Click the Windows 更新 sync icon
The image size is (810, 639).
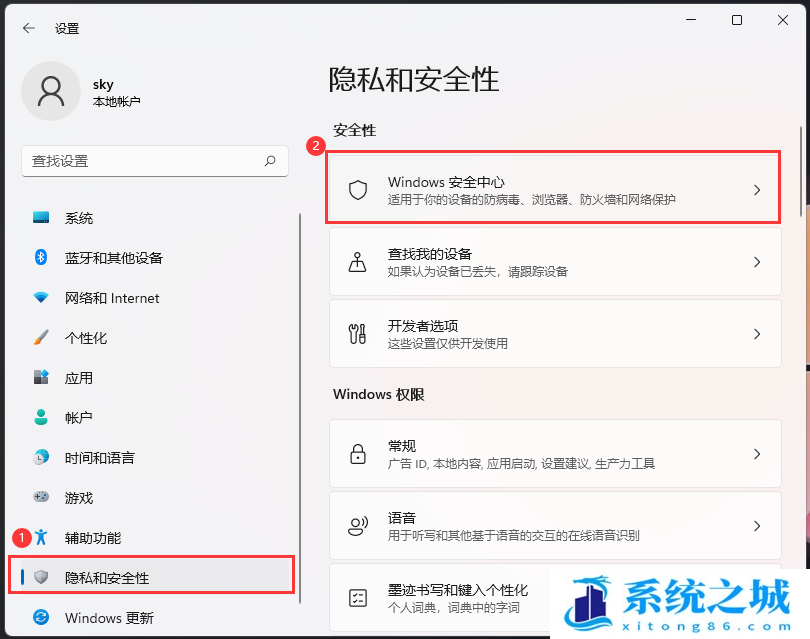[x=41, y=617]
